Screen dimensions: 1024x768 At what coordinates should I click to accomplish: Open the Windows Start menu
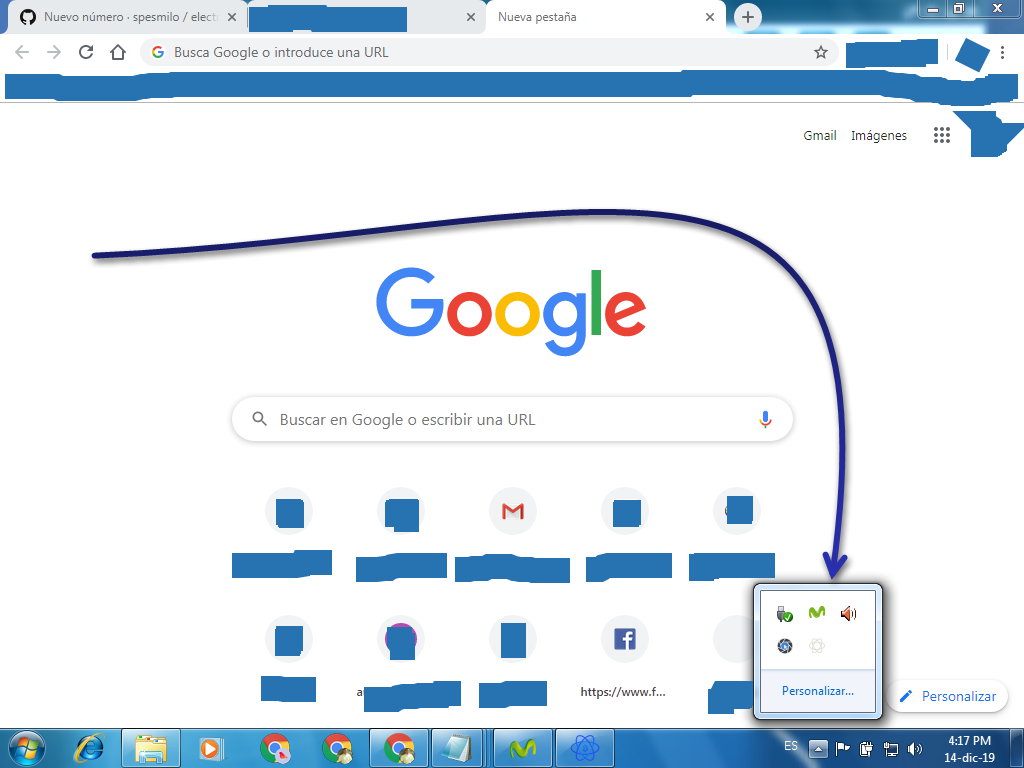[x=27, y=748]
